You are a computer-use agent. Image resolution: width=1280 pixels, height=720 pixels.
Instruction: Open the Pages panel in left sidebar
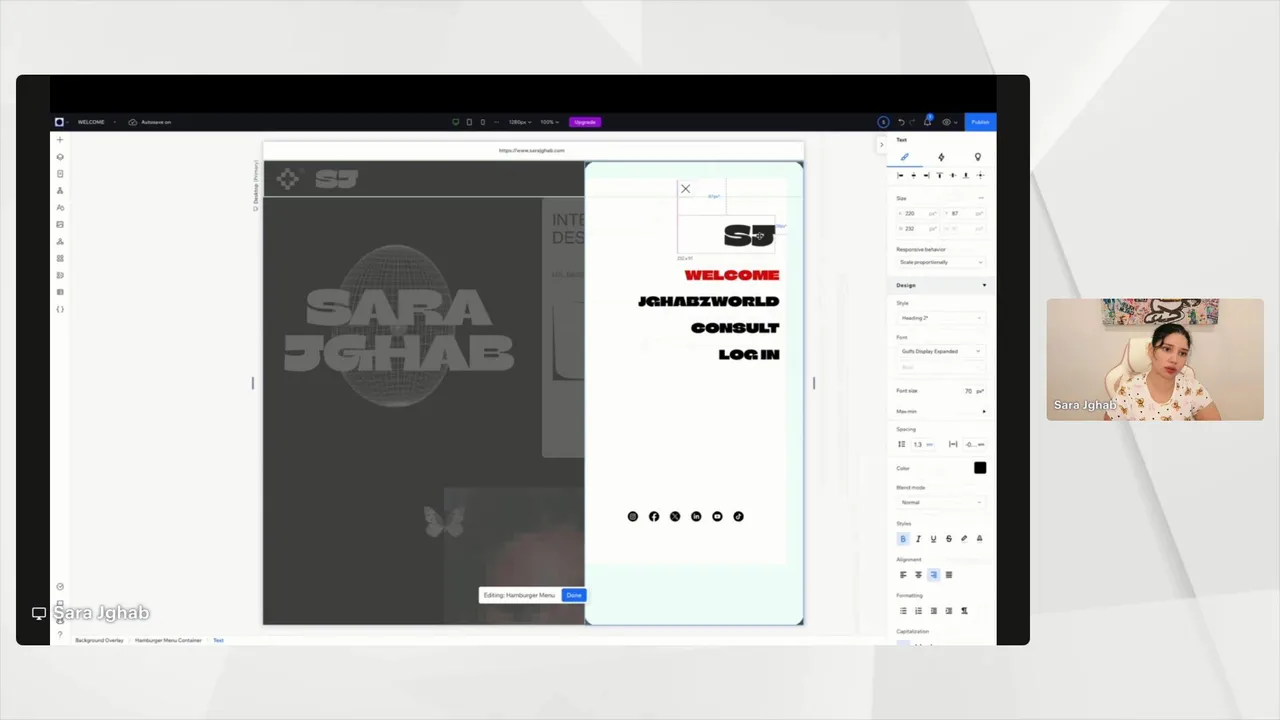60,174
